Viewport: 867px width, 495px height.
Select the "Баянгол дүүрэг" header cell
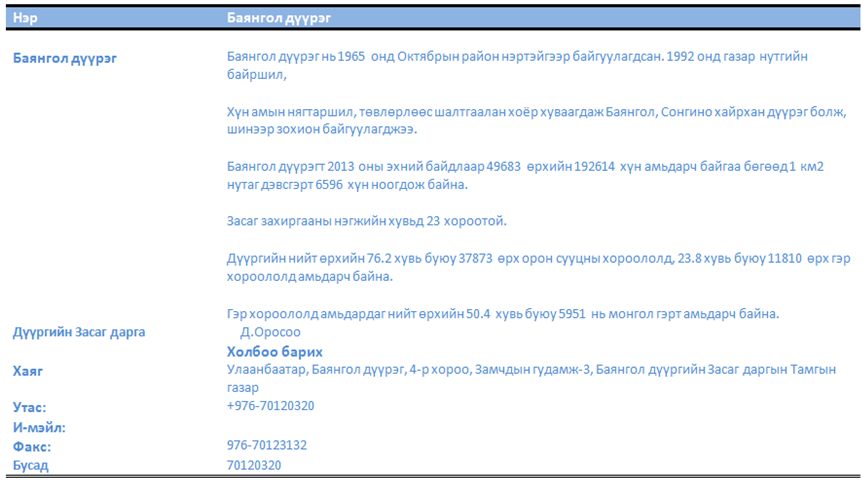click(x=279, y=18)
